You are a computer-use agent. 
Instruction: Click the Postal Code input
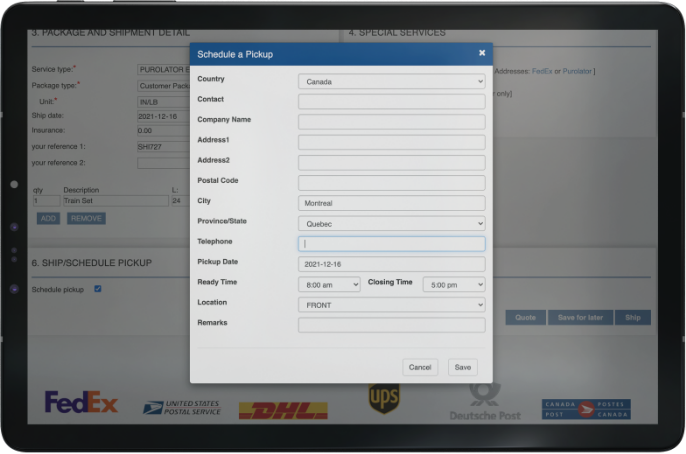point(391,182)
